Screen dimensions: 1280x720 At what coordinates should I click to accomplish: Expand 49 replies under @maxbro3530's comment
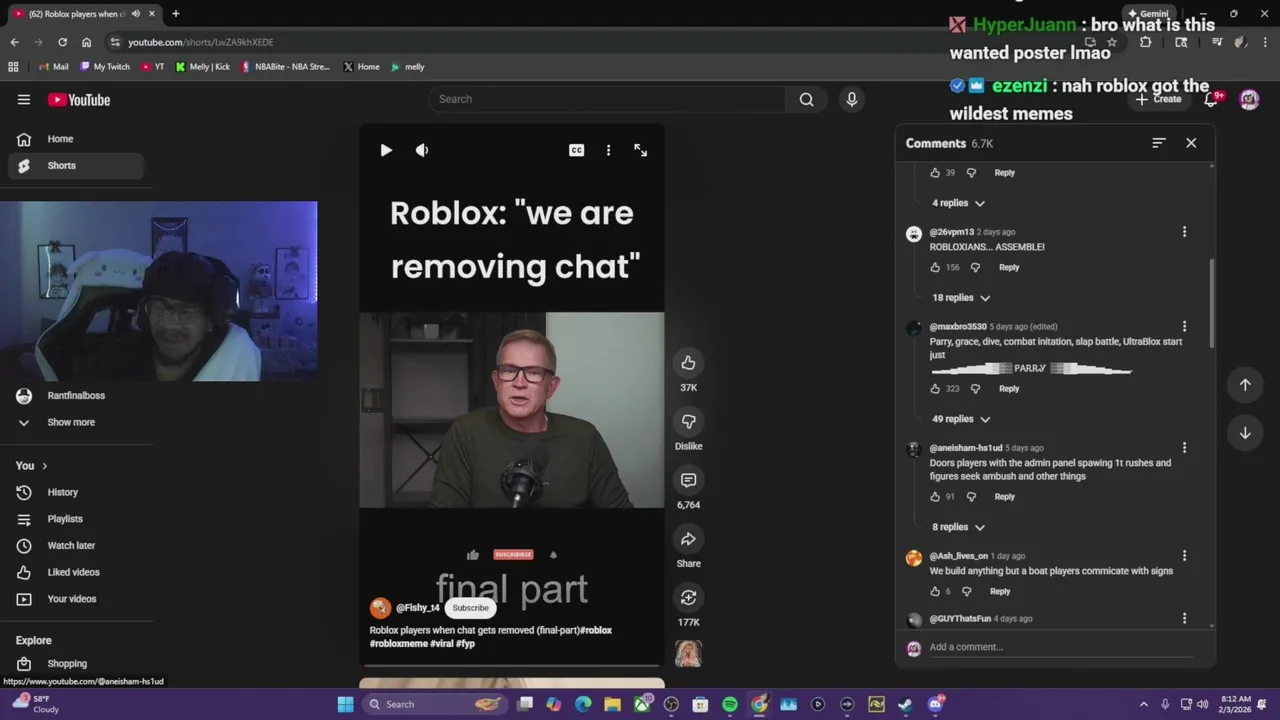pos(961,419)
